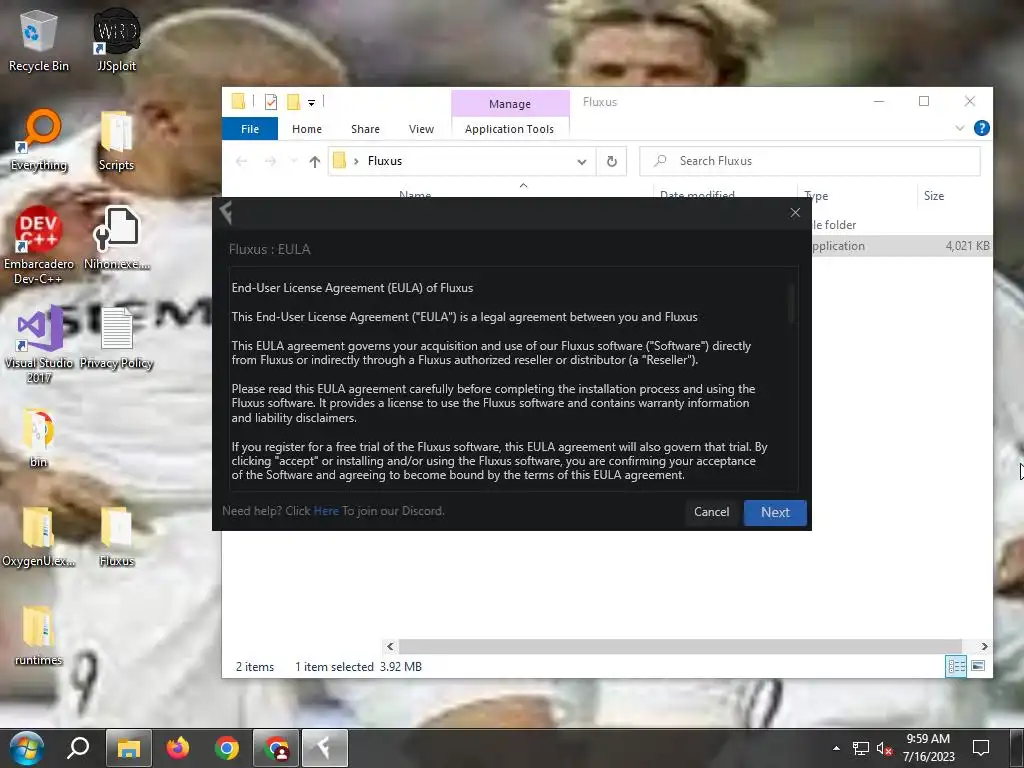Viewport: 1024px width, 768px height.
Task: Open the View ribbon tab
Action: coord(421,129)
